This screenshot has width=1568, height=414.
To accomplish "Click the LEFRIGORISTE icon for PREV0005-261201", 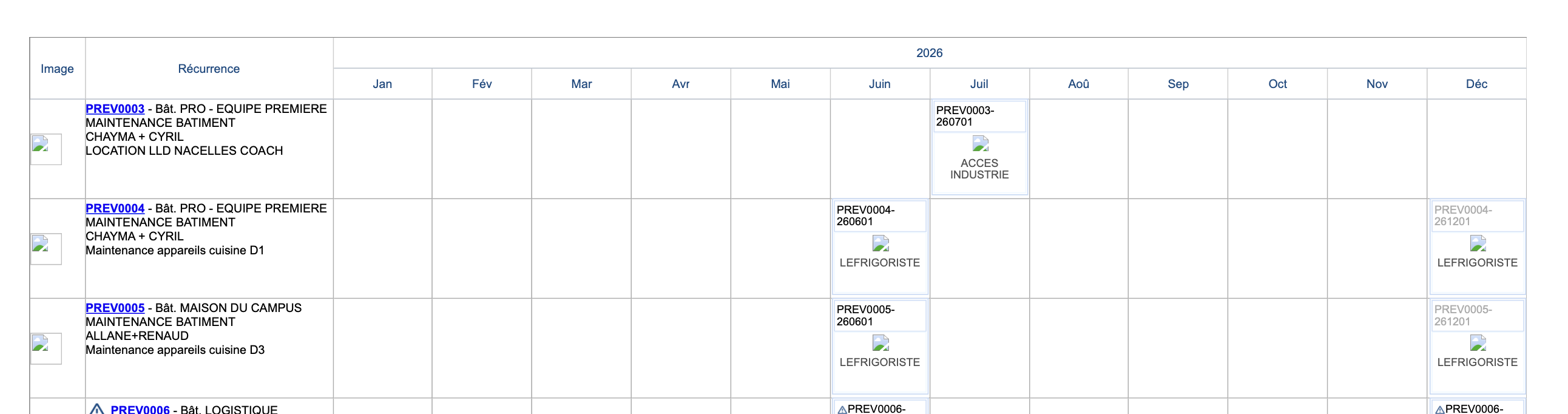I will tap(1478, 344).
